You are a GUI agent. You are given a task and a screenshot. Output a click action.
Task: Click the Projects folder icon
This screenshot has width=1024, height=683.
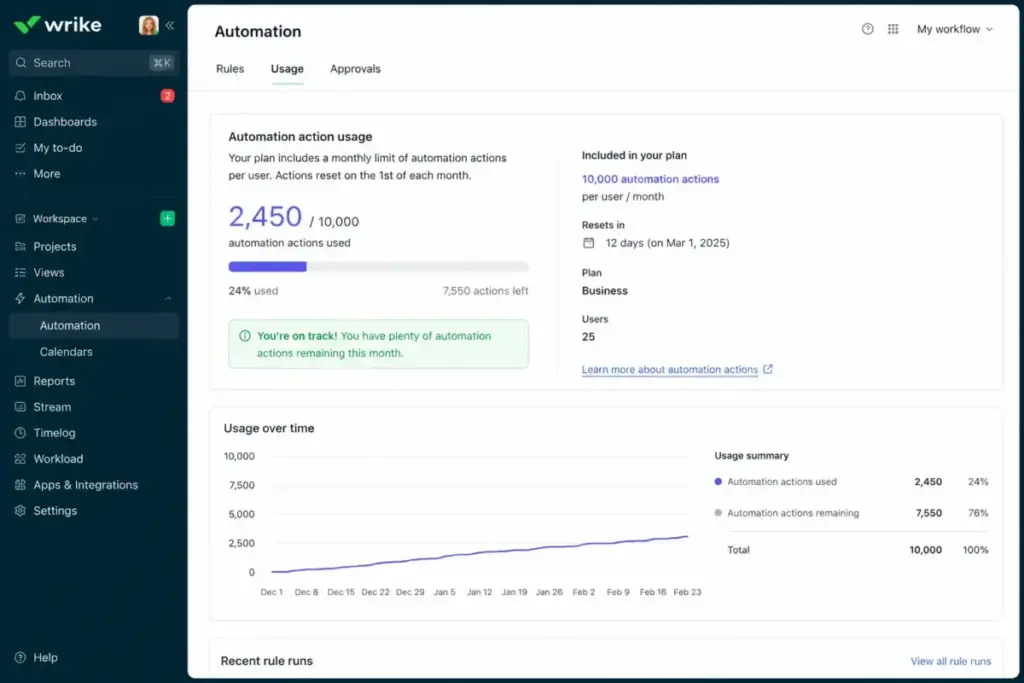(20, 246)
